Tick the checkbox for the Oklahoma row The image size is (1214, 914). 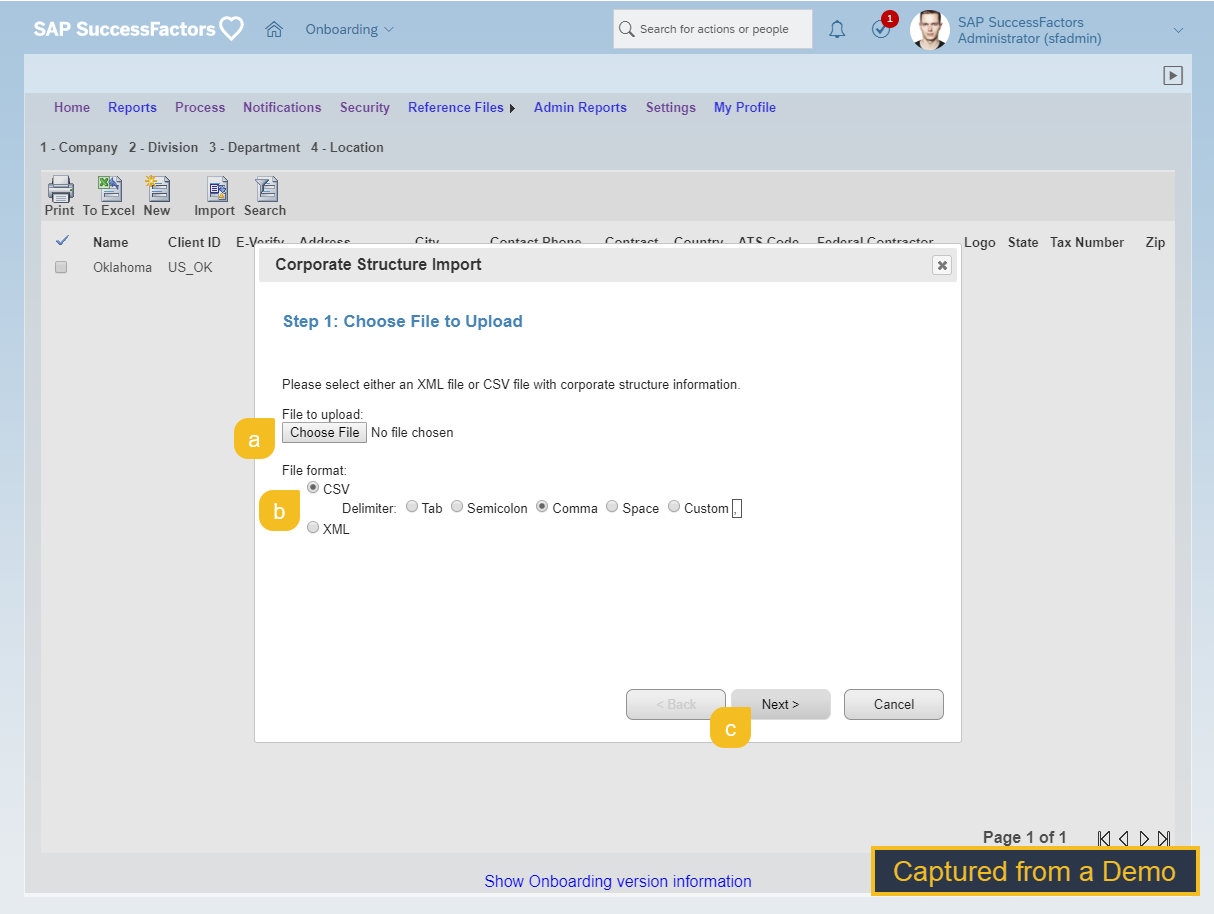(61, 268)
